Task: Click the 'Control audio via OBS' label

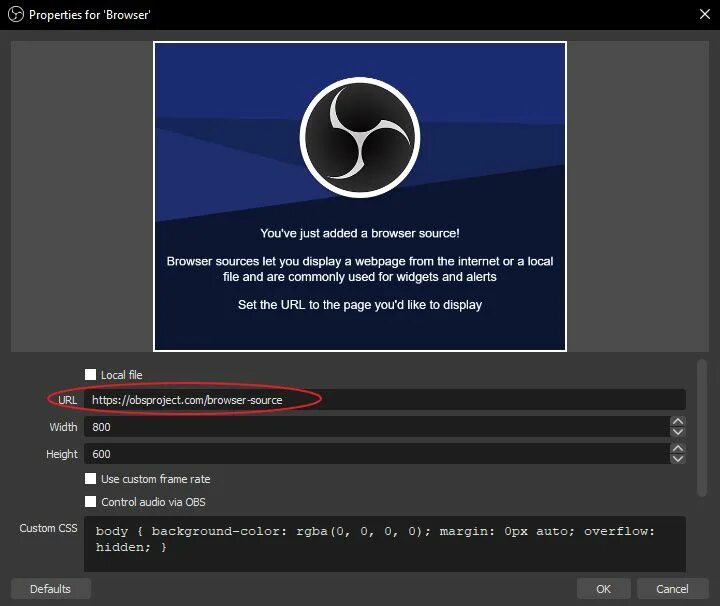Action: click(x=153, y=502)
